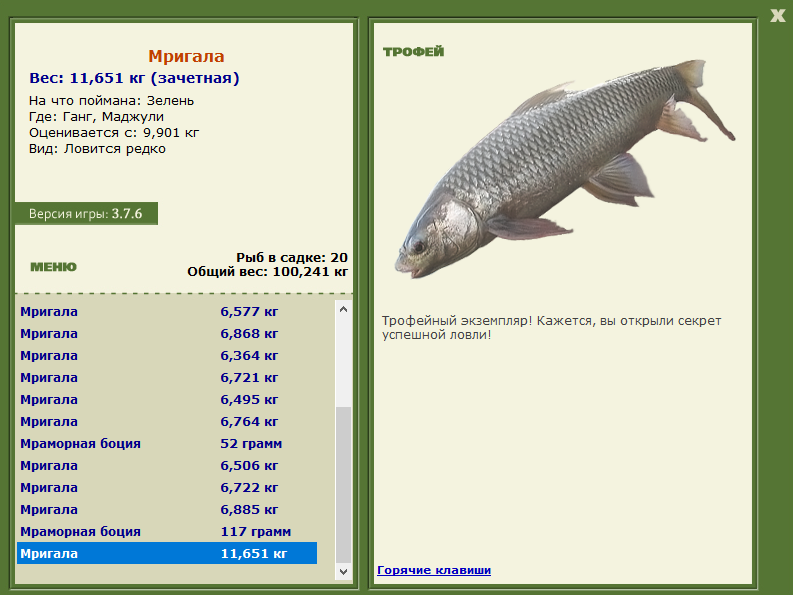Image resolution: width=793 pixels, height=595 pixels.
Task: Click the Оценивается с: 9,901 кг line
Action: click(114, 133)
